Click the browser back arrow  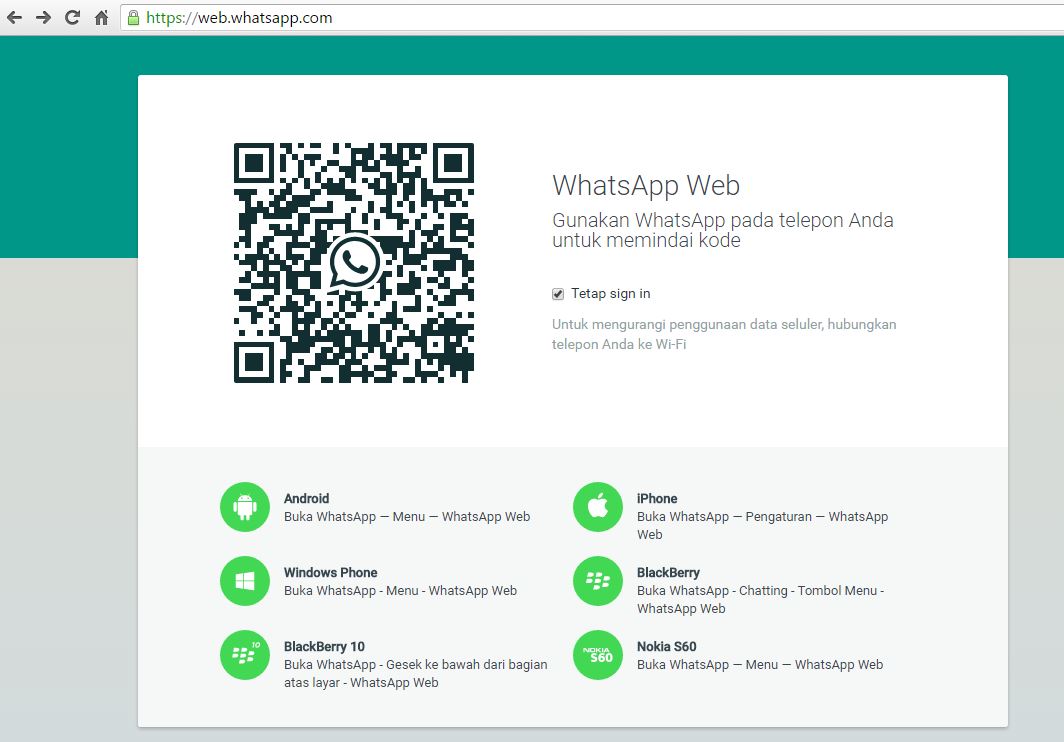click(x=14, y=18)
